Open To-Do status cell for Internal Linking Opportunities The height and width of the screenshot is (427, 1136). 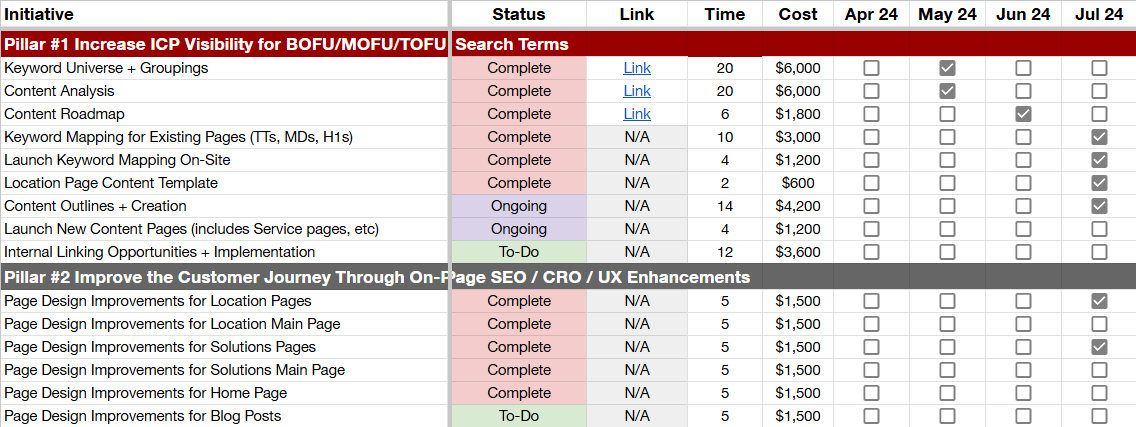519,252
